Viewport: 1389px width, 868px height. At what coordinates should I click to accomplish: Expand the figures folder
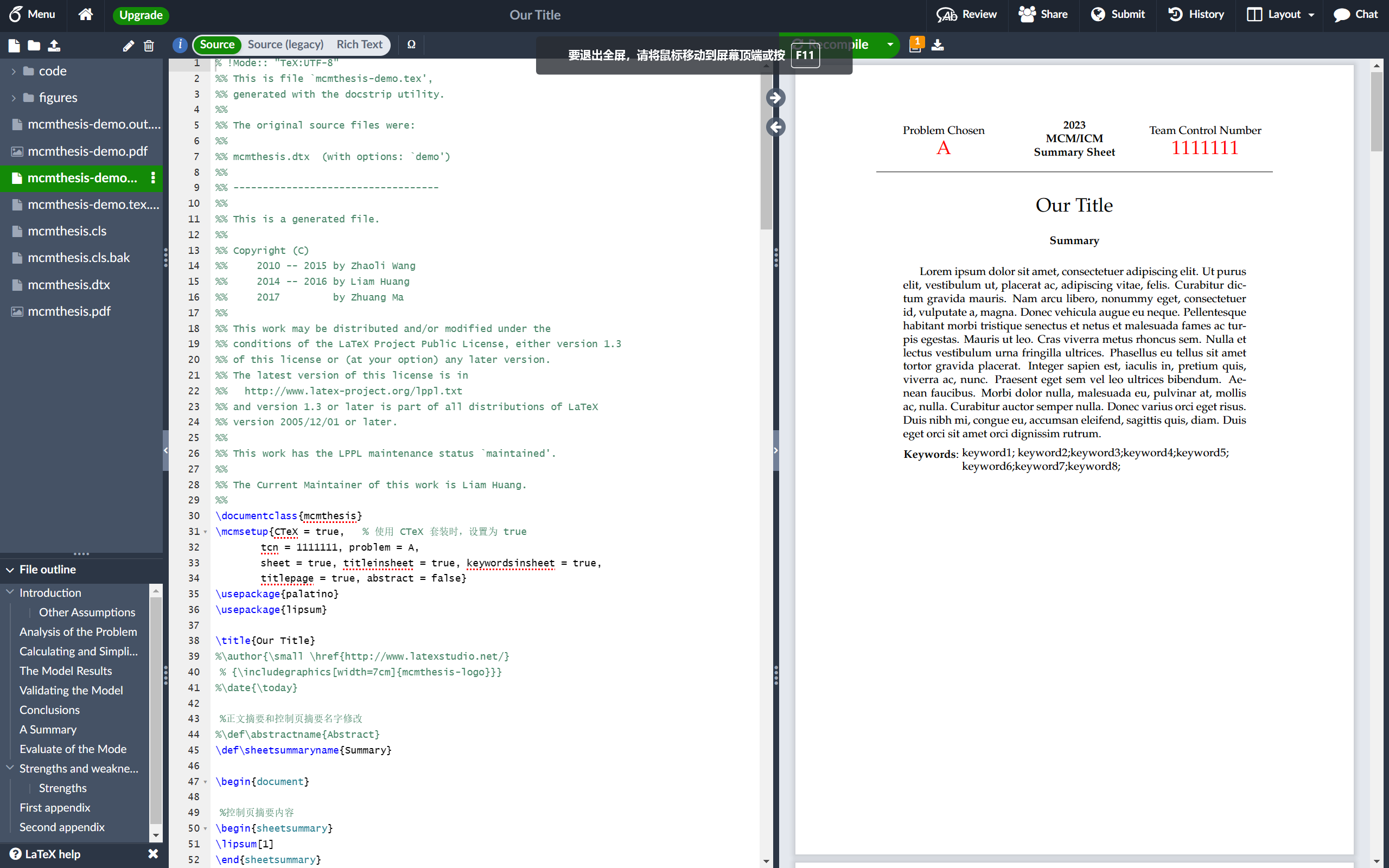coord(14,98)
